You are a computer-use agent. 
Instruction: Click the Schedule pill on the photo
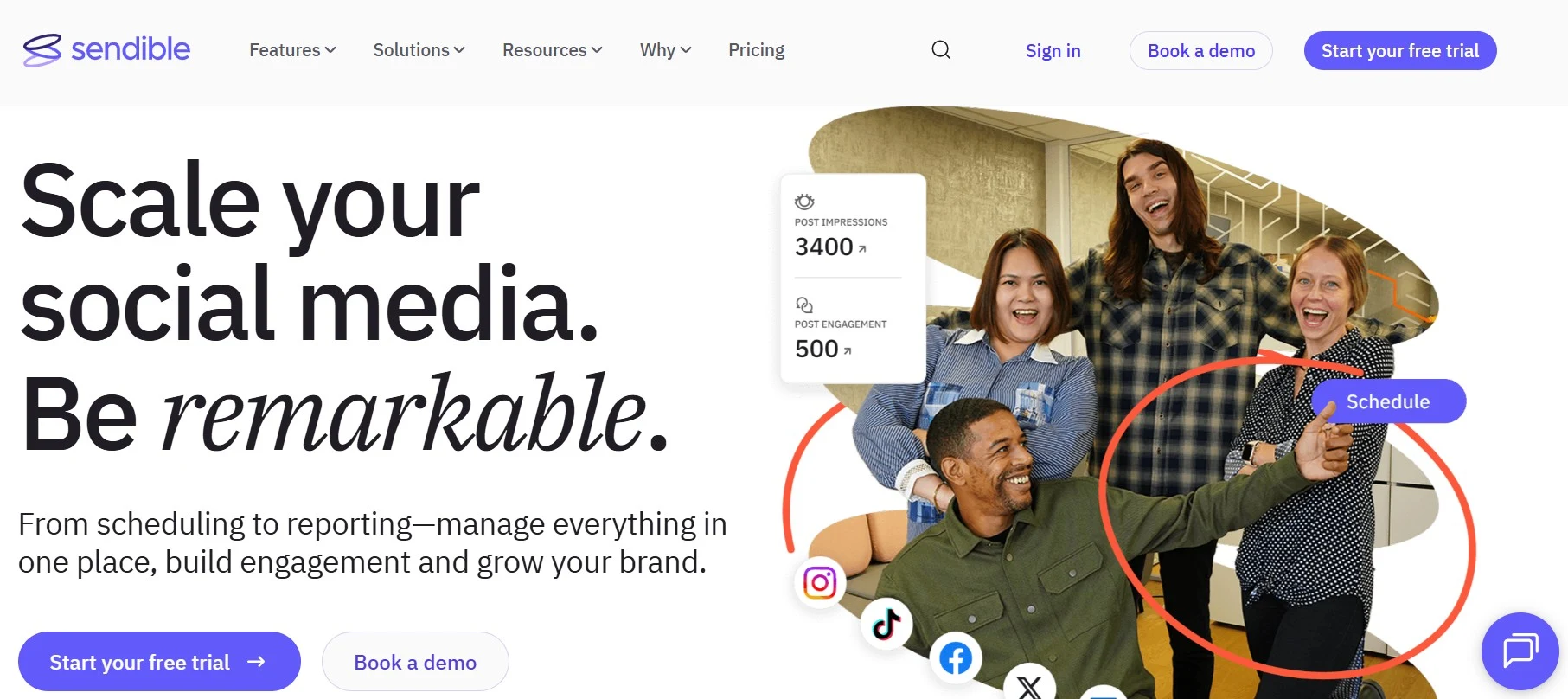[1388, 401]
